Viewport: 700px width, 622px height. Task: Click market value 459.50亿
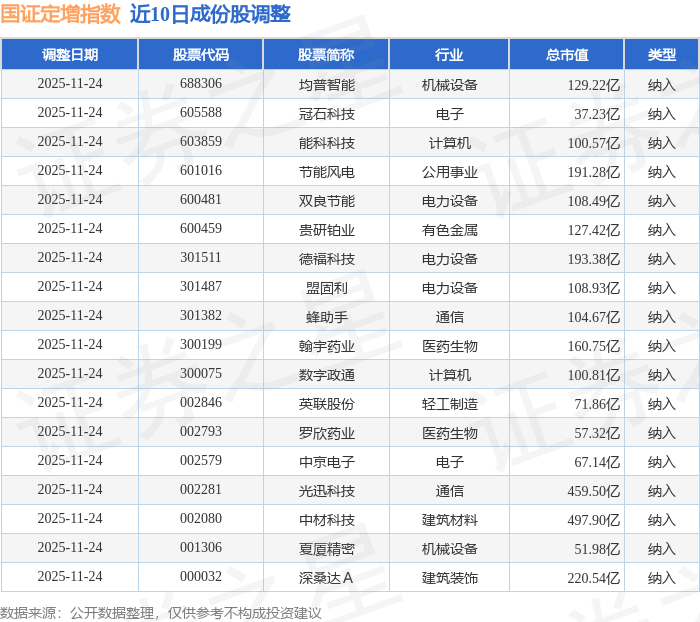click(593, 491)
